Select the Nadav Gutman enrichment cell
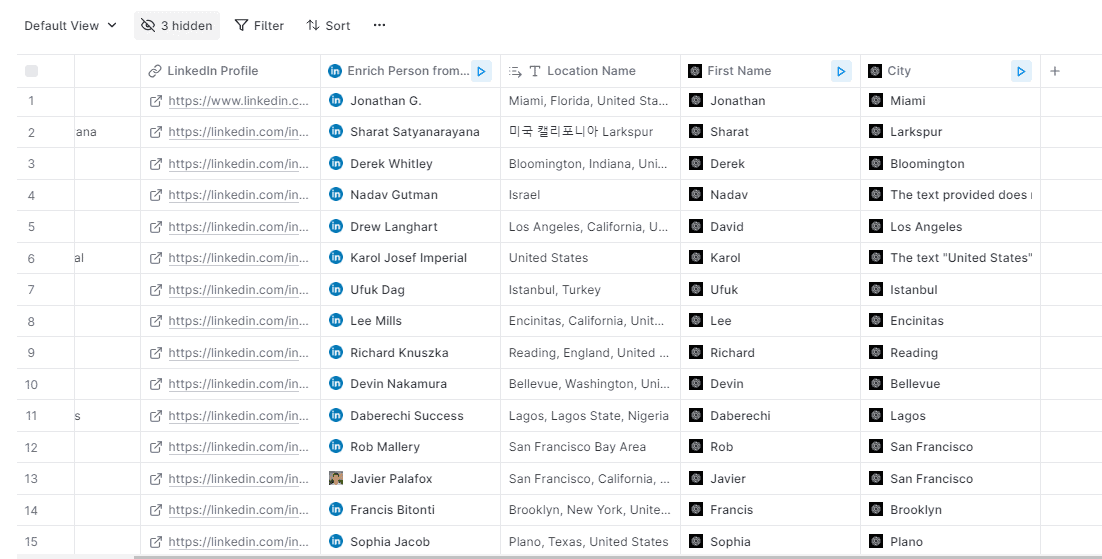The image size is (1102, 559). click(x=410, y=195)
